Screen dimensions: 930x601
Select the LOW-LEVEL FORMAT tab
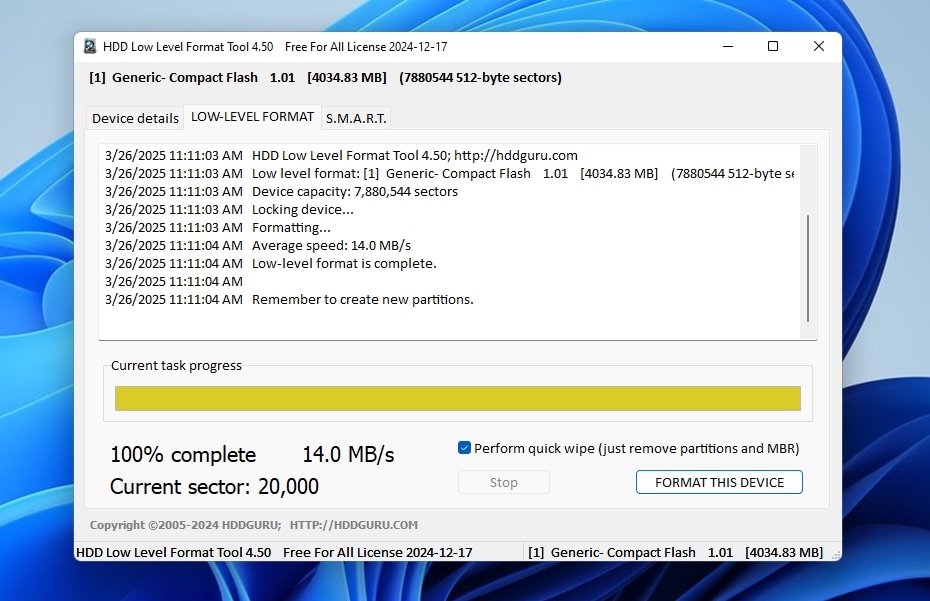point(252,116)
